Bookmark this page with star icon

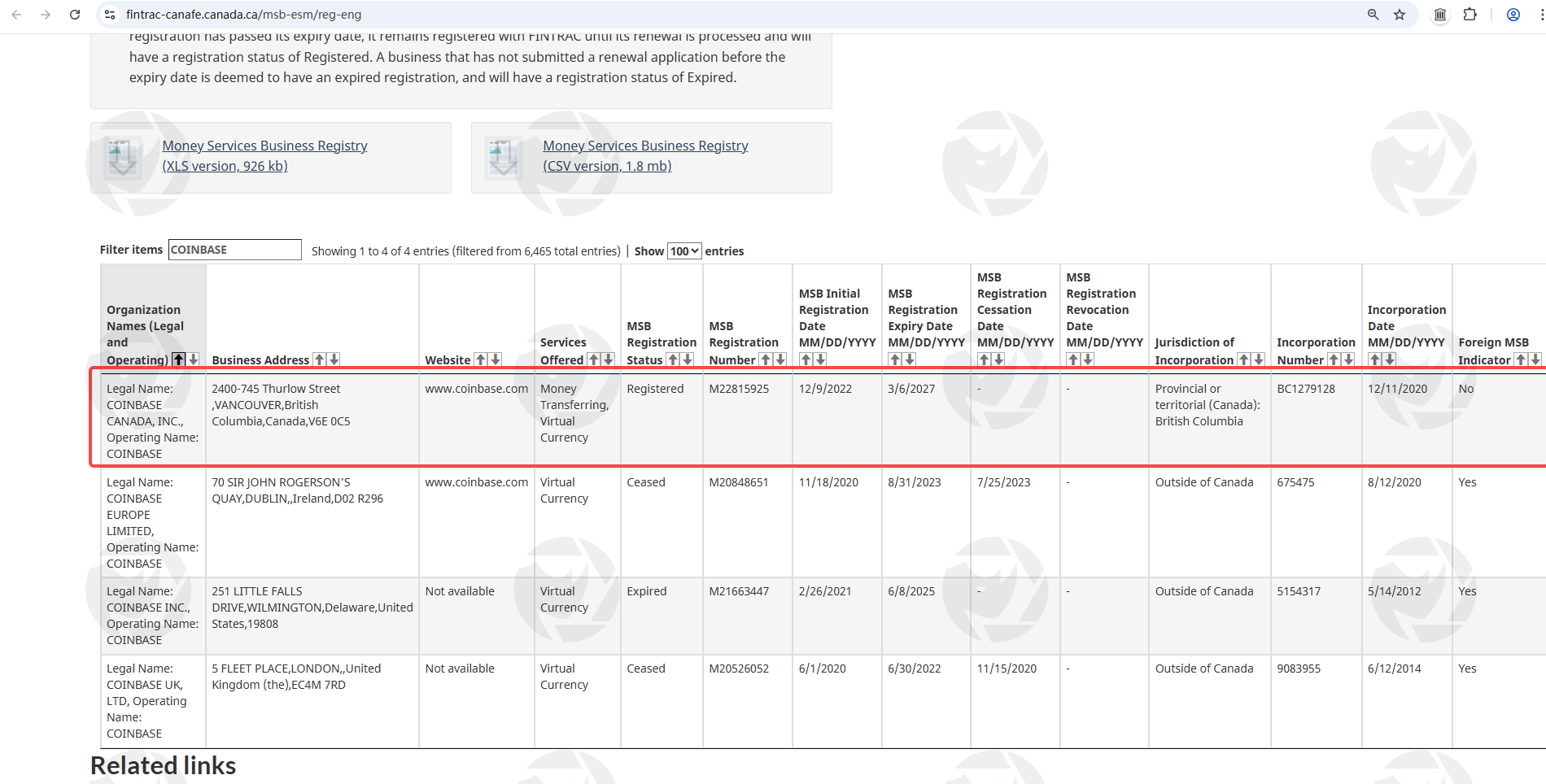1400,15
